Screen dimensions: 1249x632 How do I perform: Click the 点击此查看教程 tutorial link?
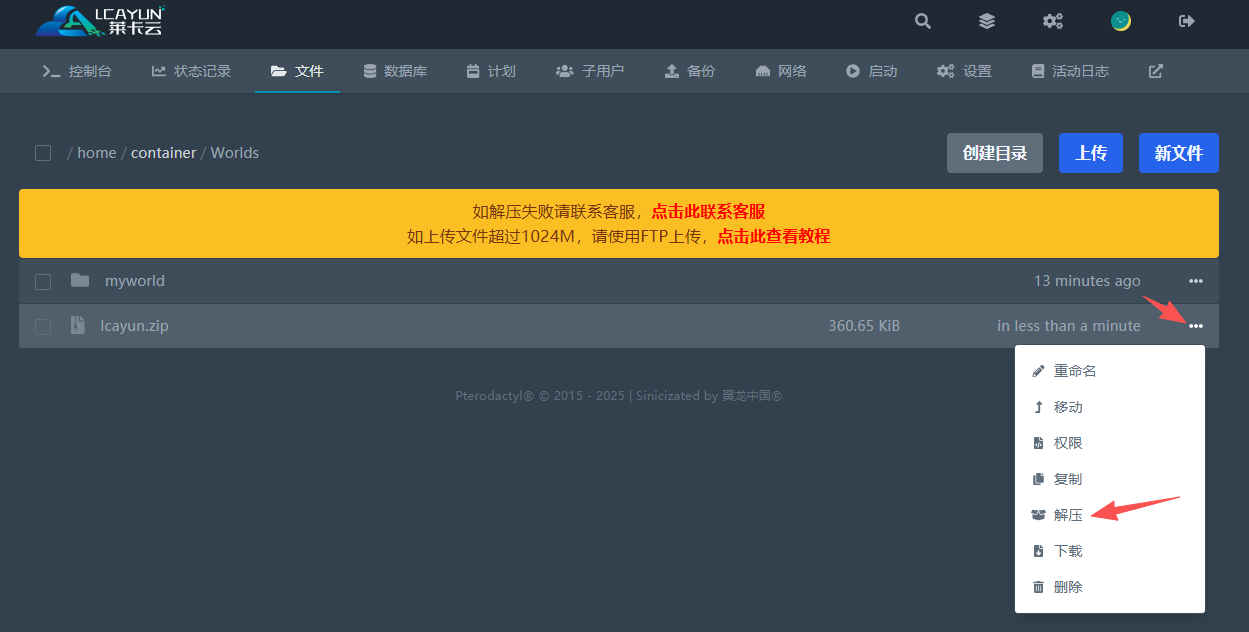pos(774,236)
